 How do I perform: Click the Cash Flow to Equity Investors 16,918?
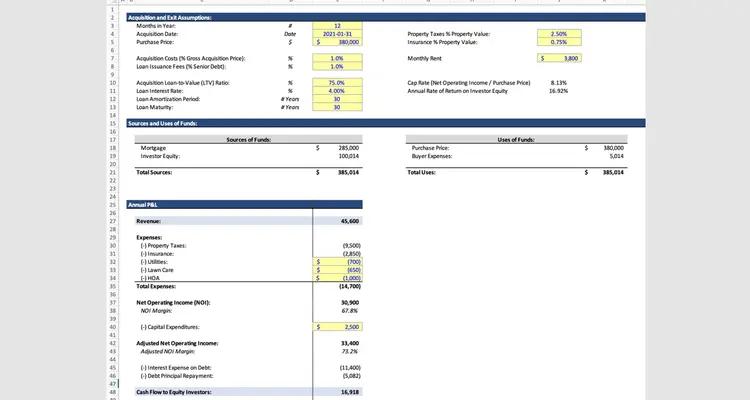pos(350,392)
